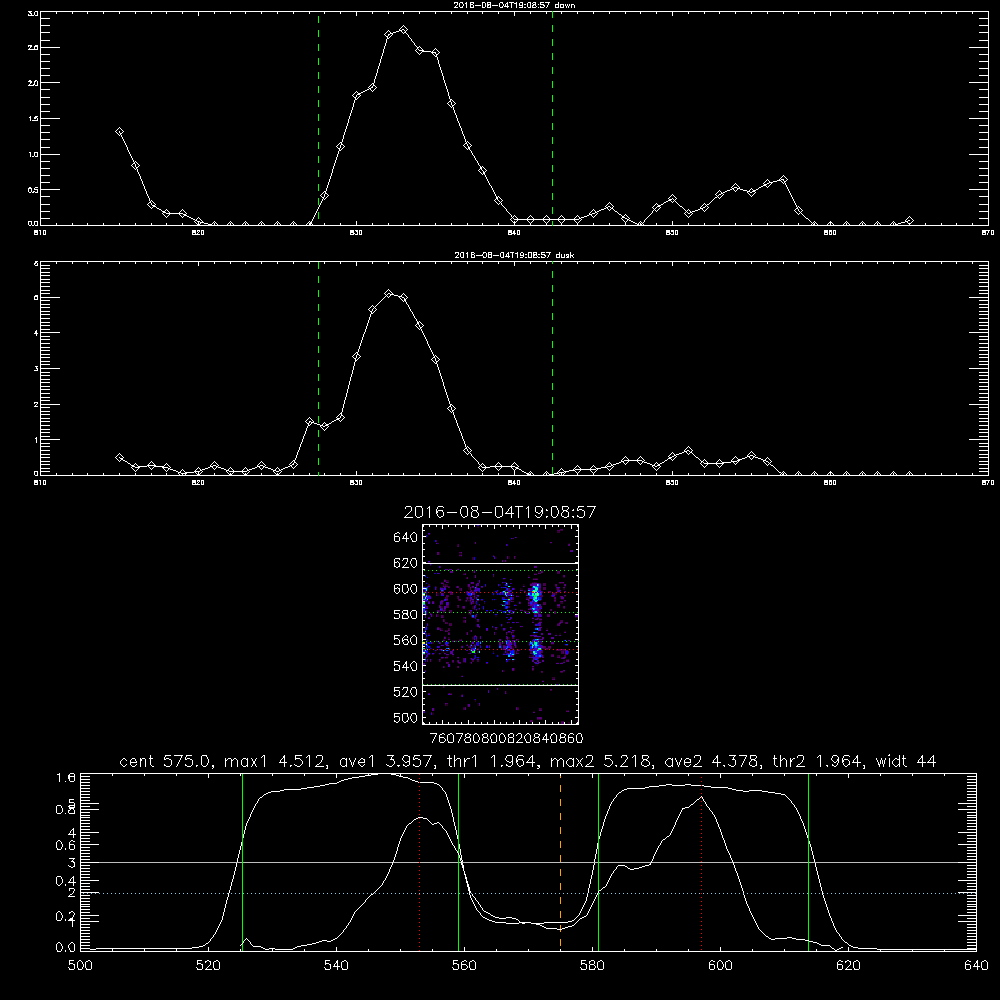Click the 520 label on the bottom plot x-axis
The image size is (1000, 1000).
(208, 966)
